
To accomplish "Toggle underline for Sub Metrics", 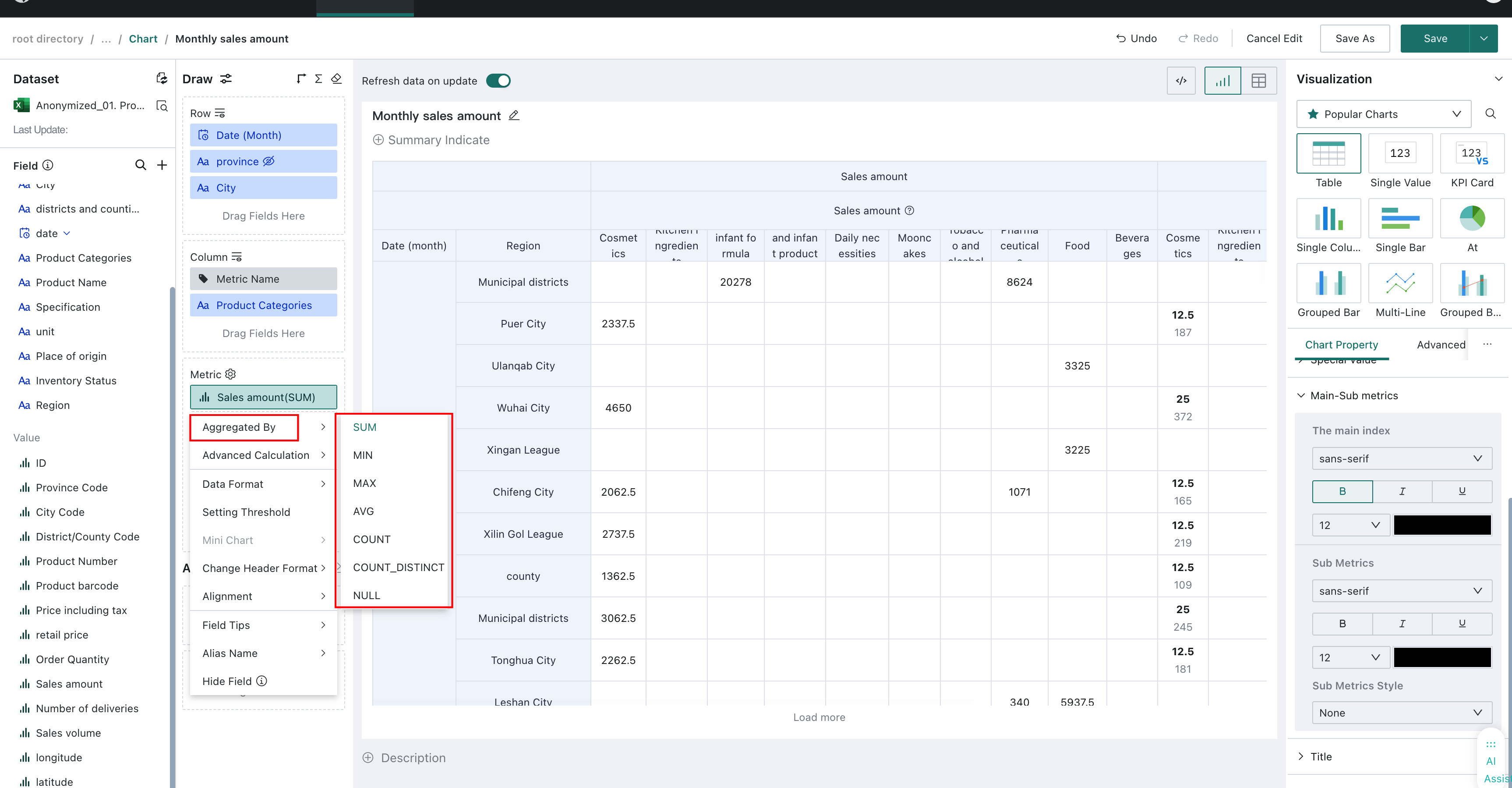I will pos(1462,624).
